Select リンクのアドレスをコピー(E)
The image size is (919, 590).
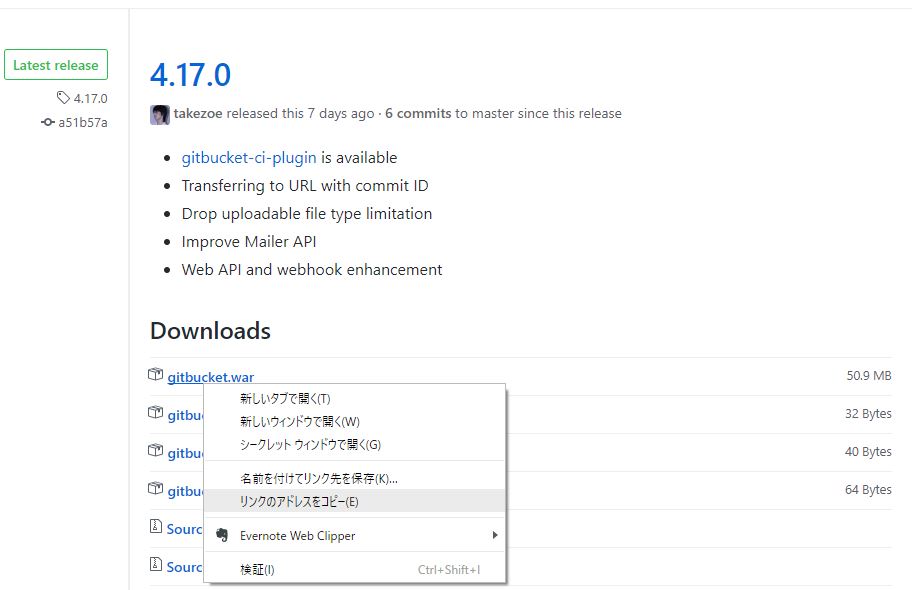point(355,502)
